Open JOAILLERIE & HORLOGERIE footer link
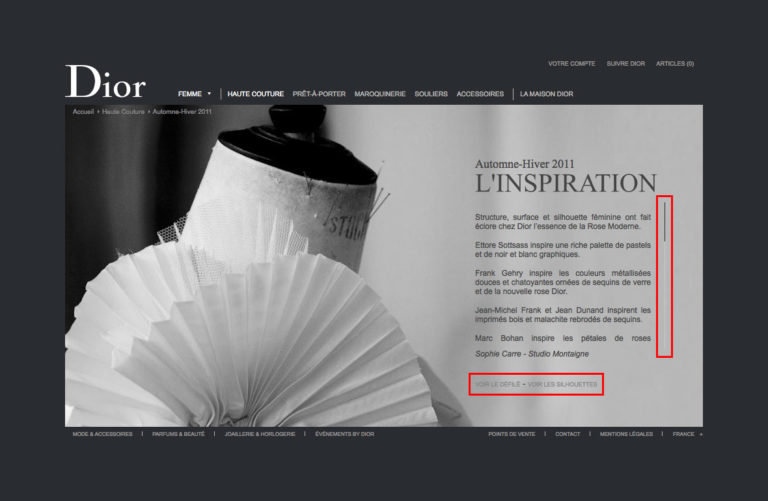768x501 pixels. 260,434
